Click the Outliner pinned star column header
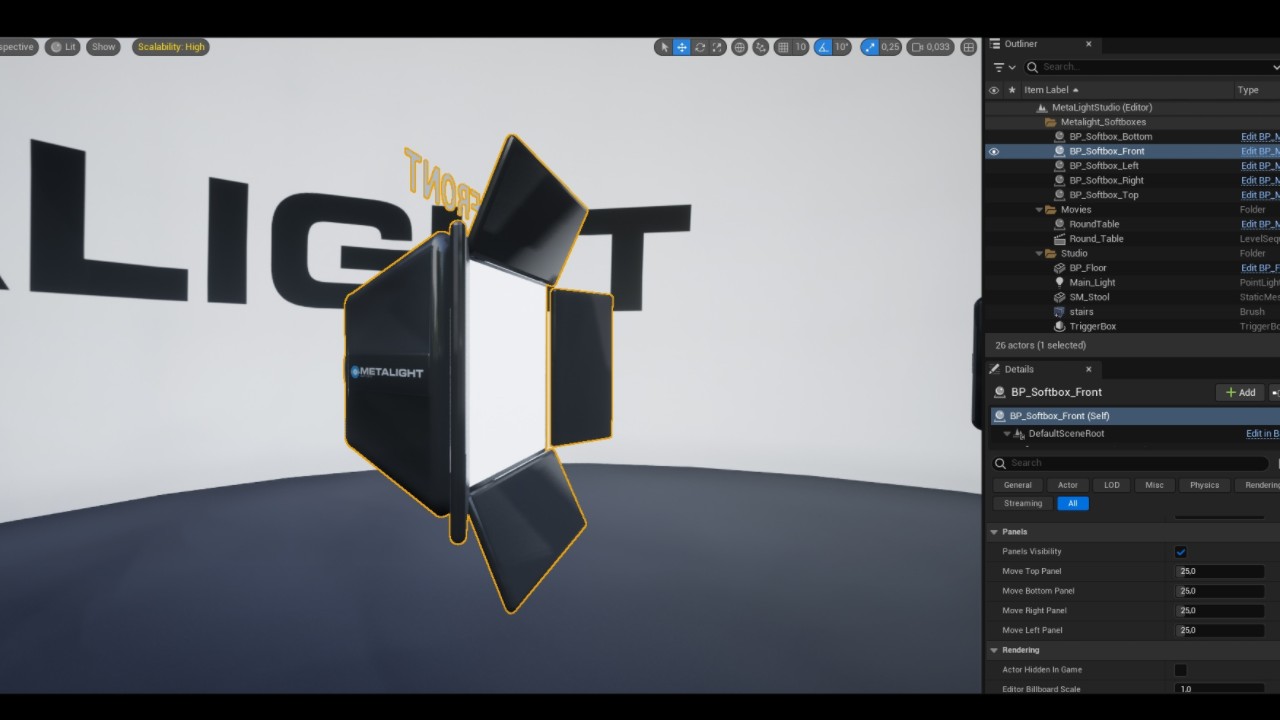Screen dimensions: 1280x720 click(x=1011, y=90)
